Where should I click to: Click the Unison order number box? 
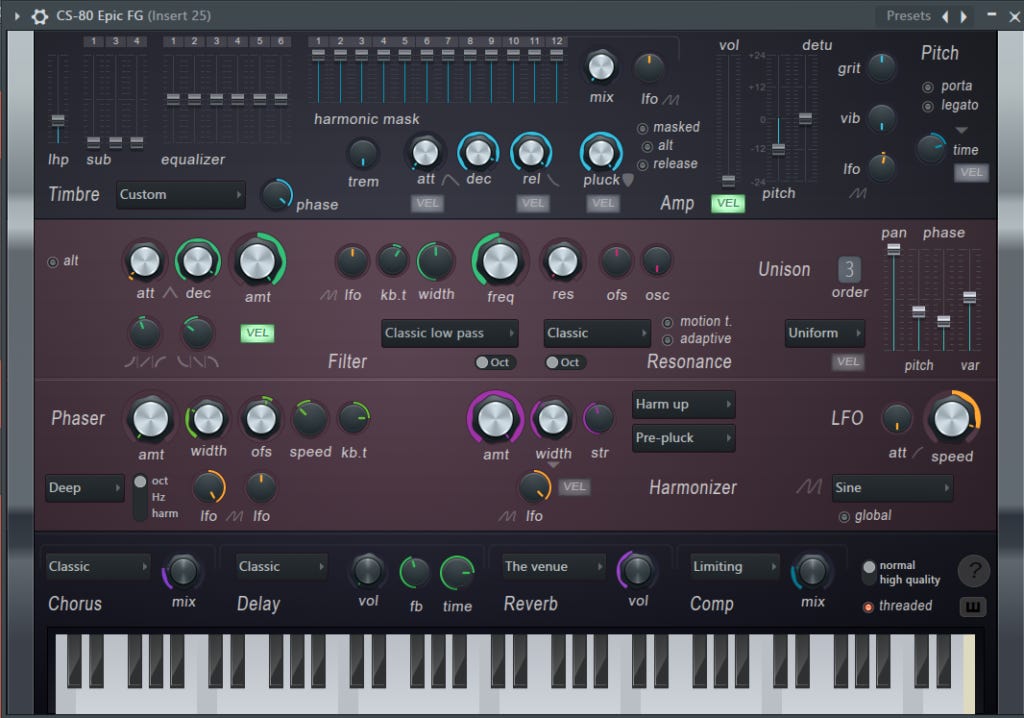pos(849,269)
